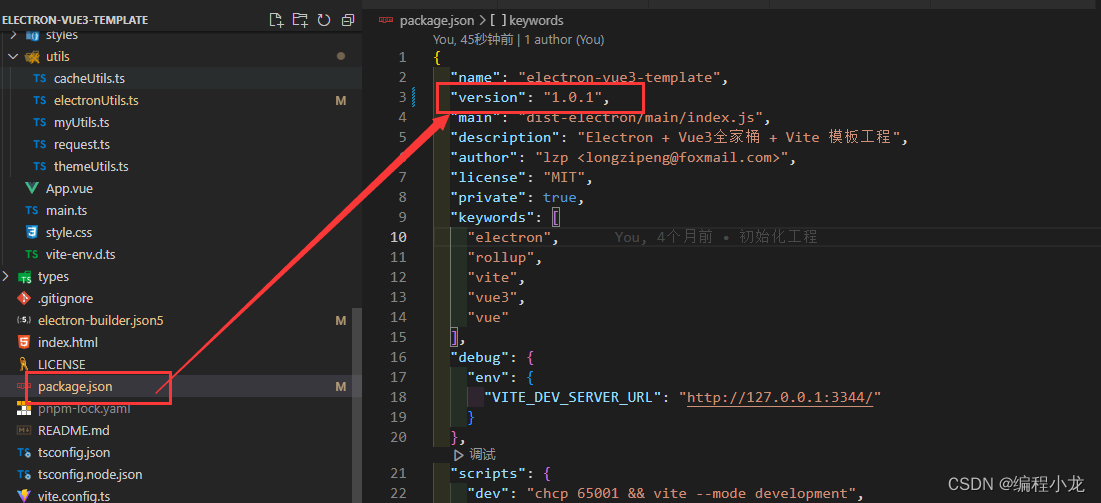
Task: Click the HTML5 icon beside index.html
Action: point(24,342)
